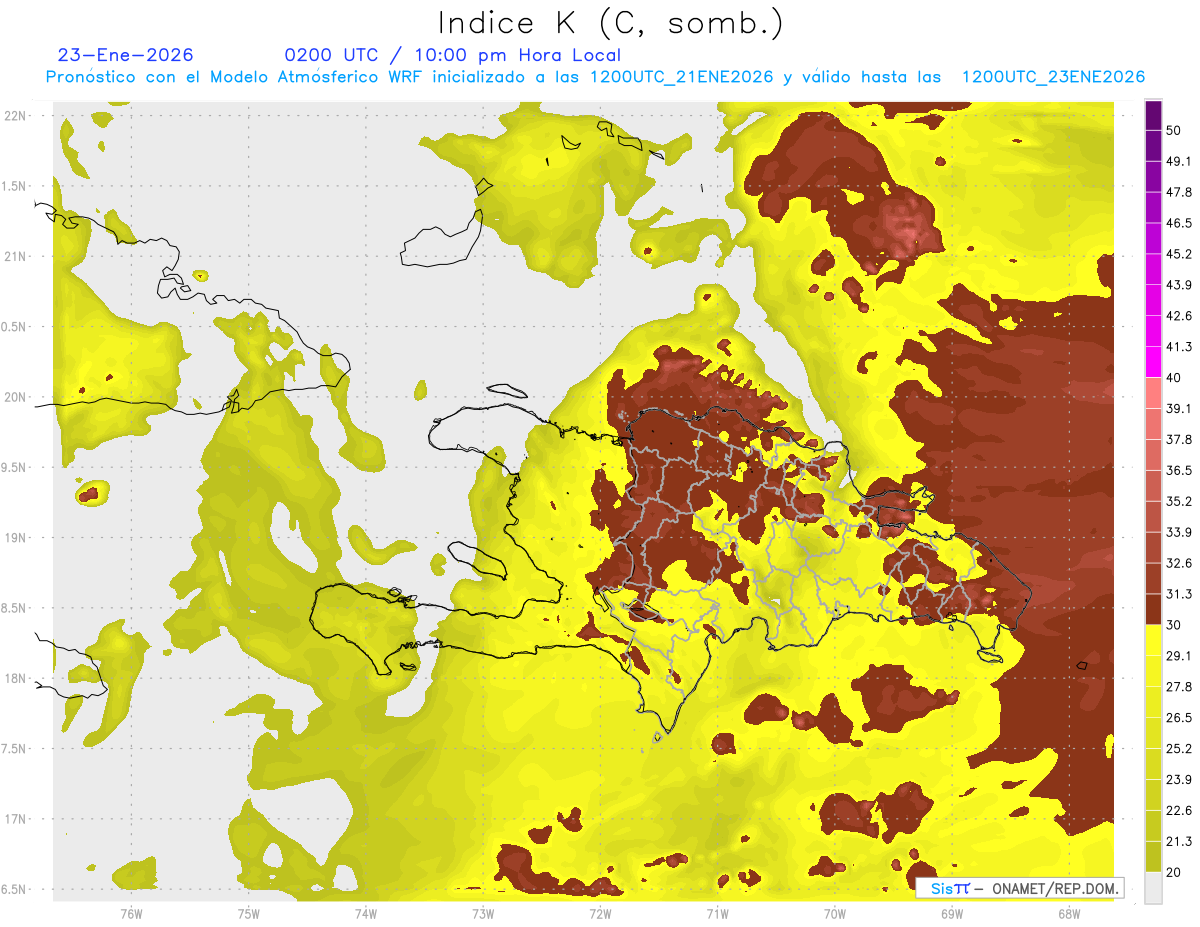1200x927 pixels.
Task: Click the legend value '23.9'
Action: pos(1179,780)
